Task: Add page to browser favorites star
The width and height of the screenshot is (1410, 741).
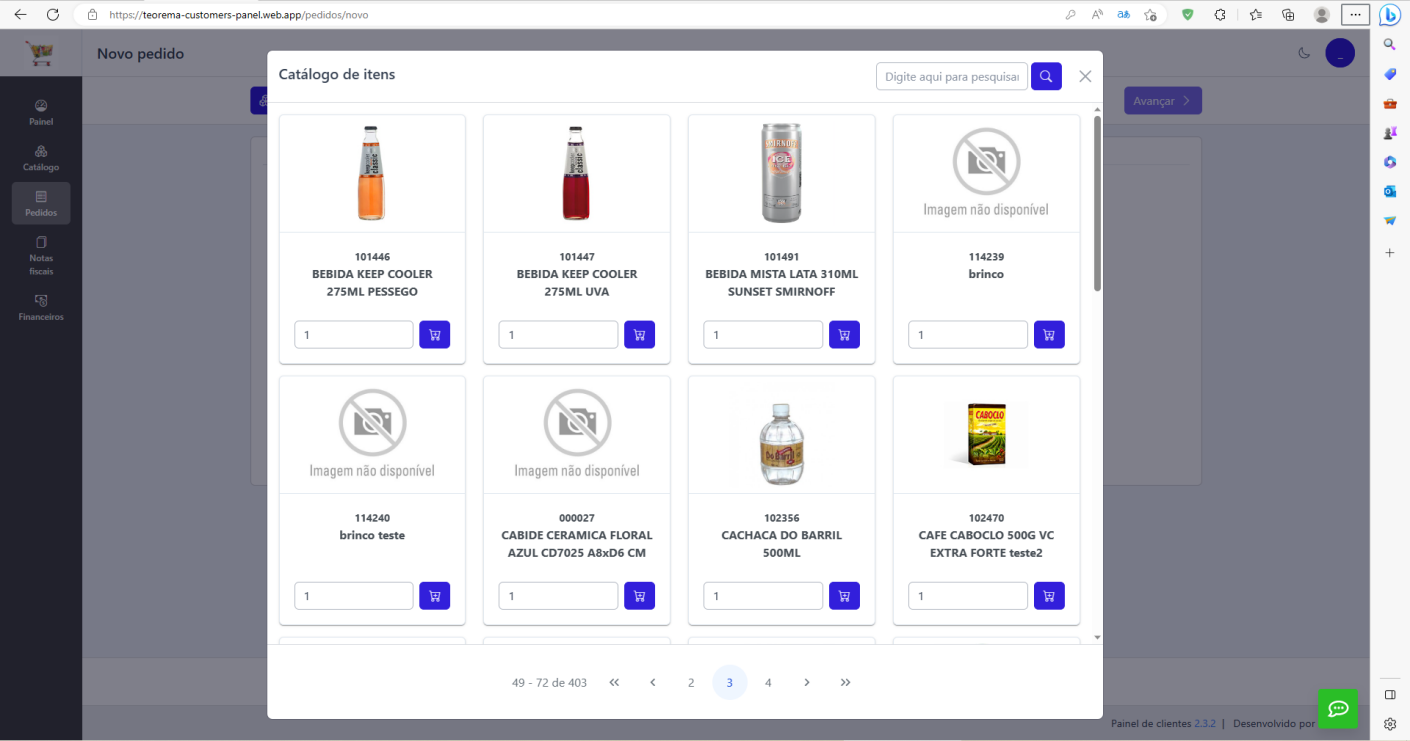Action: tap(1150, 15)
